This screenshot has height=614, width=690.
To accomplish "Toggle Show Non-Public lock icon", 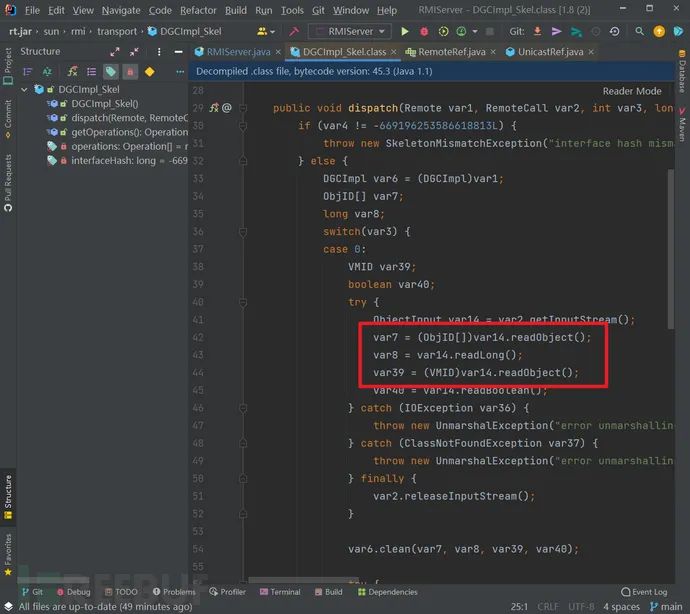I will coord(130,71).
